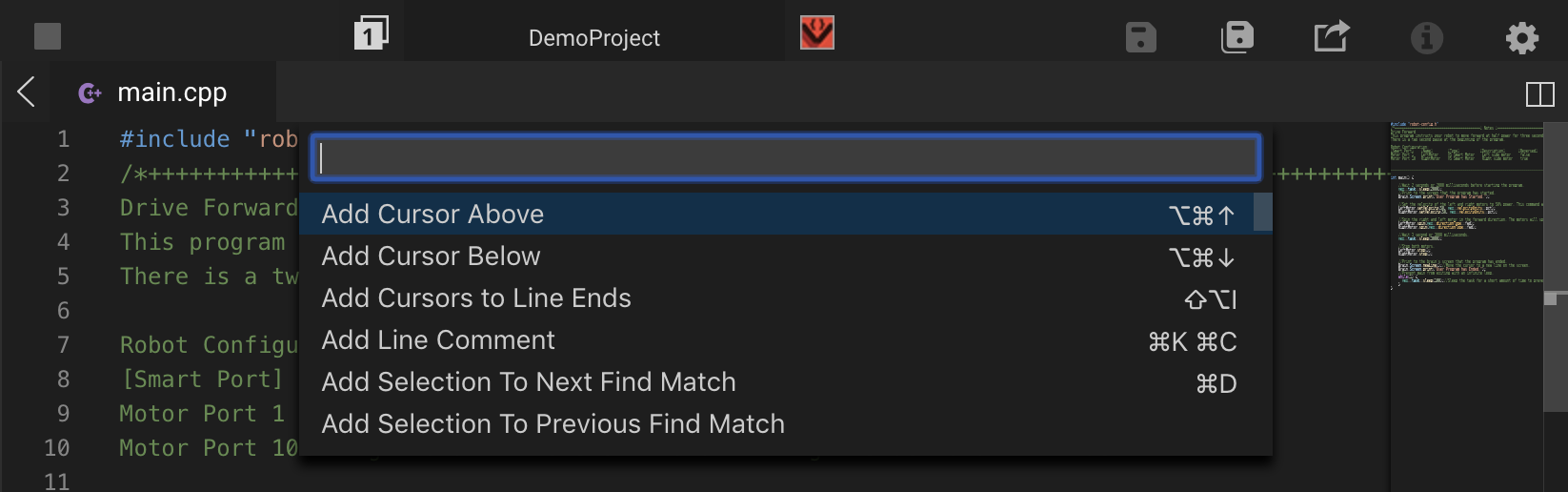Toggle the split editor layout icon
The image size is (1568, 492).
1539,94
